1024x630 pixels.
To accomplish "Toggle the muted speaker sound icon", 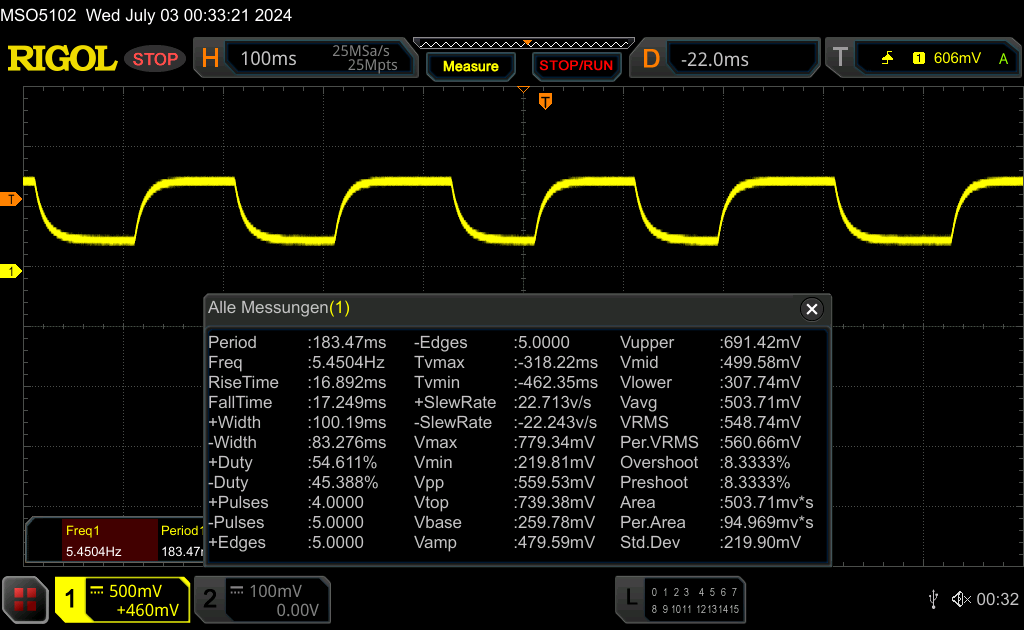I will coord(960,599).
